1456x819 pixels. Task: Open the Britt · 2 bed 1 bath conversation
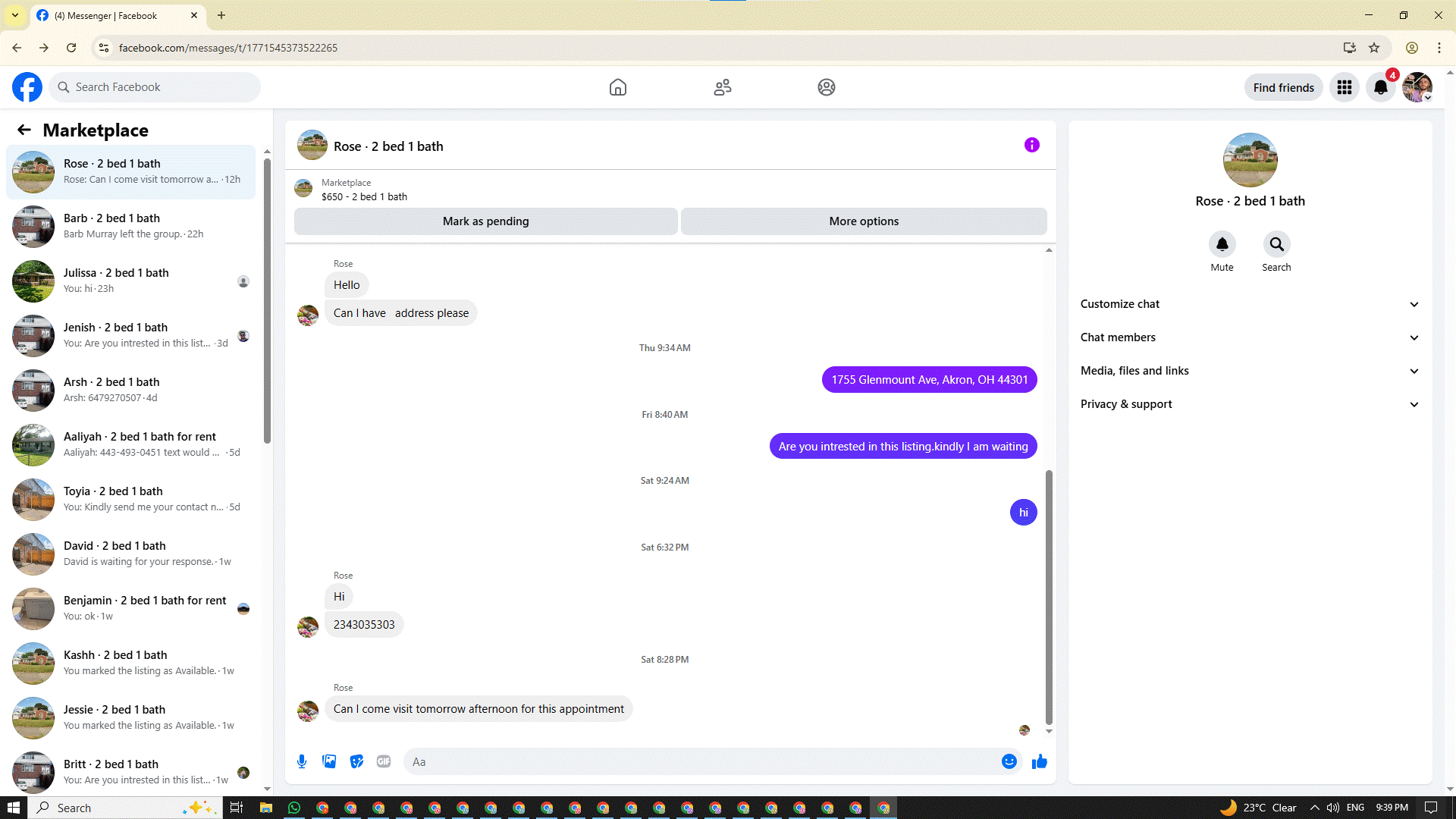tap(130, 773)
